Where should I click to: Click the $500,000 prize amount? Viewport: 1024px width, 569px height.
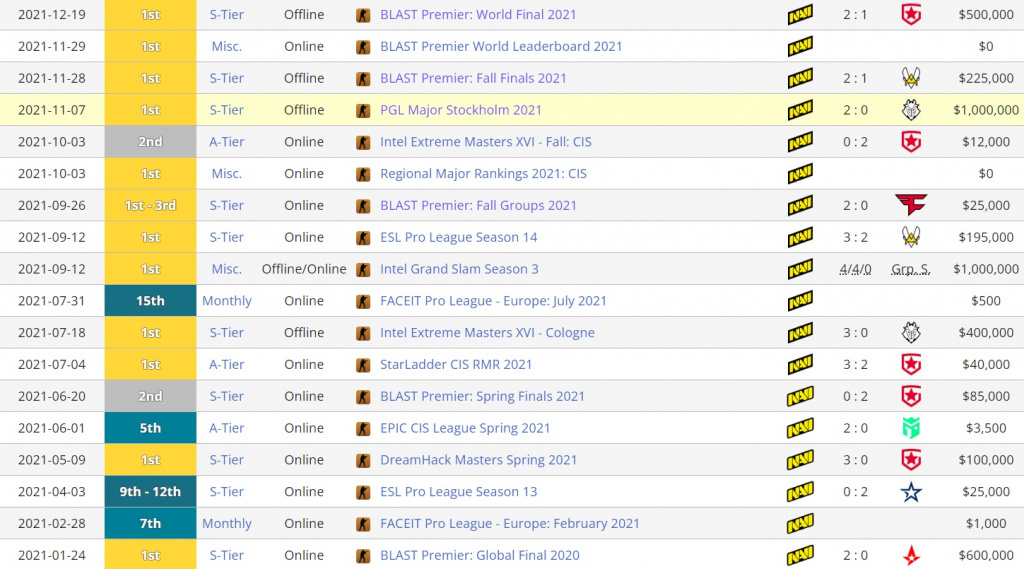point(986,14)
